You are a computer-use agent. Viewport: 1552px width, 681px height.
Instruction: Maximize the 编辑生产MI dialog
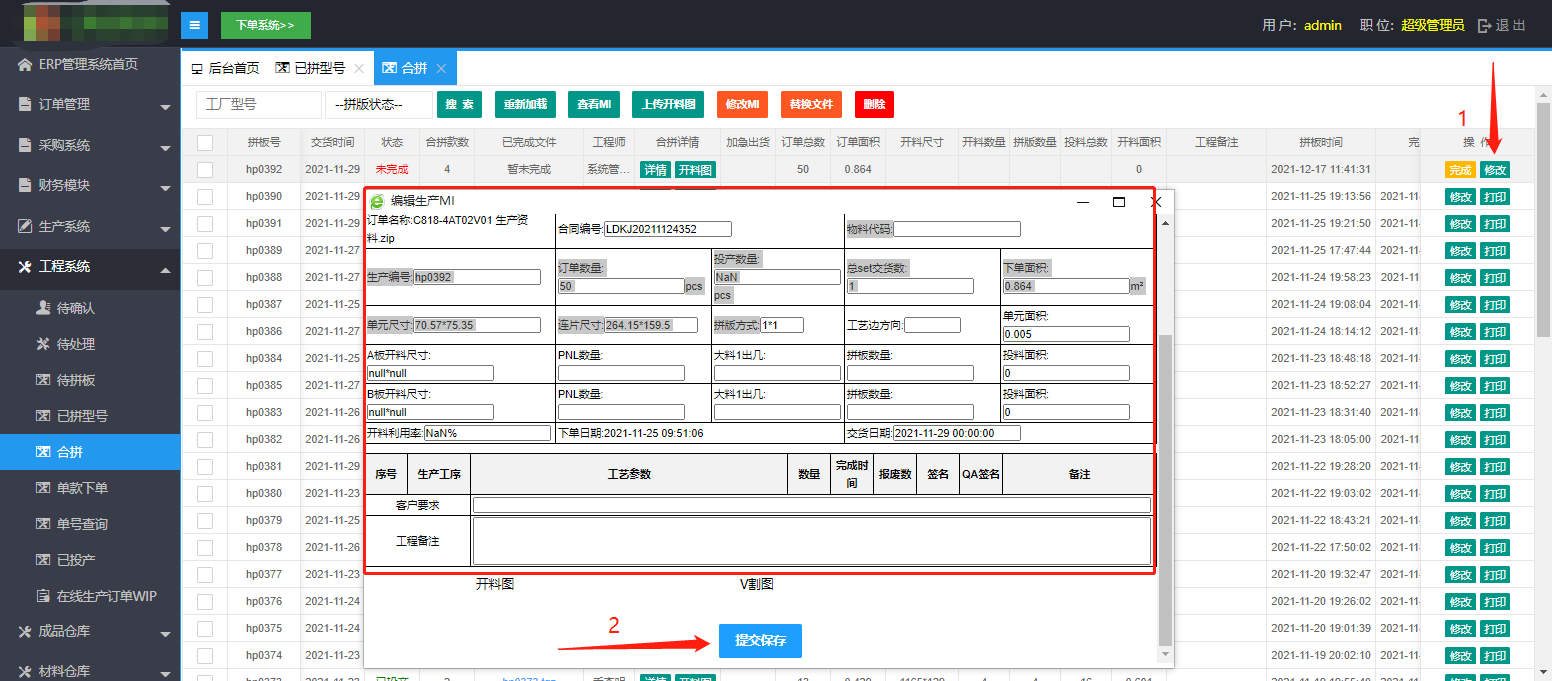(1119, 202)
